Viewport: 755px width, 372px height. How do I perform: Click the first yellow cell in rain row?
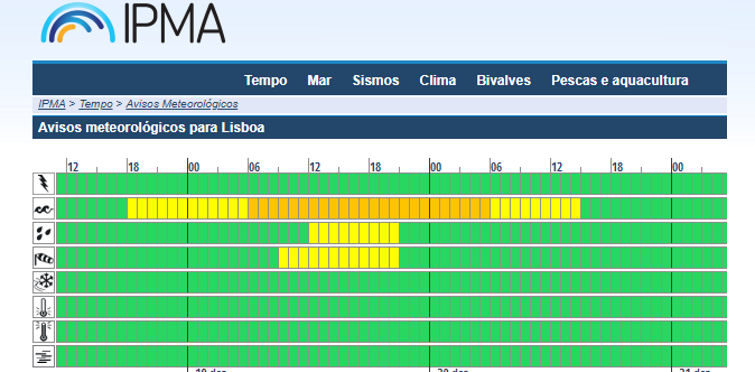[313, 233]
